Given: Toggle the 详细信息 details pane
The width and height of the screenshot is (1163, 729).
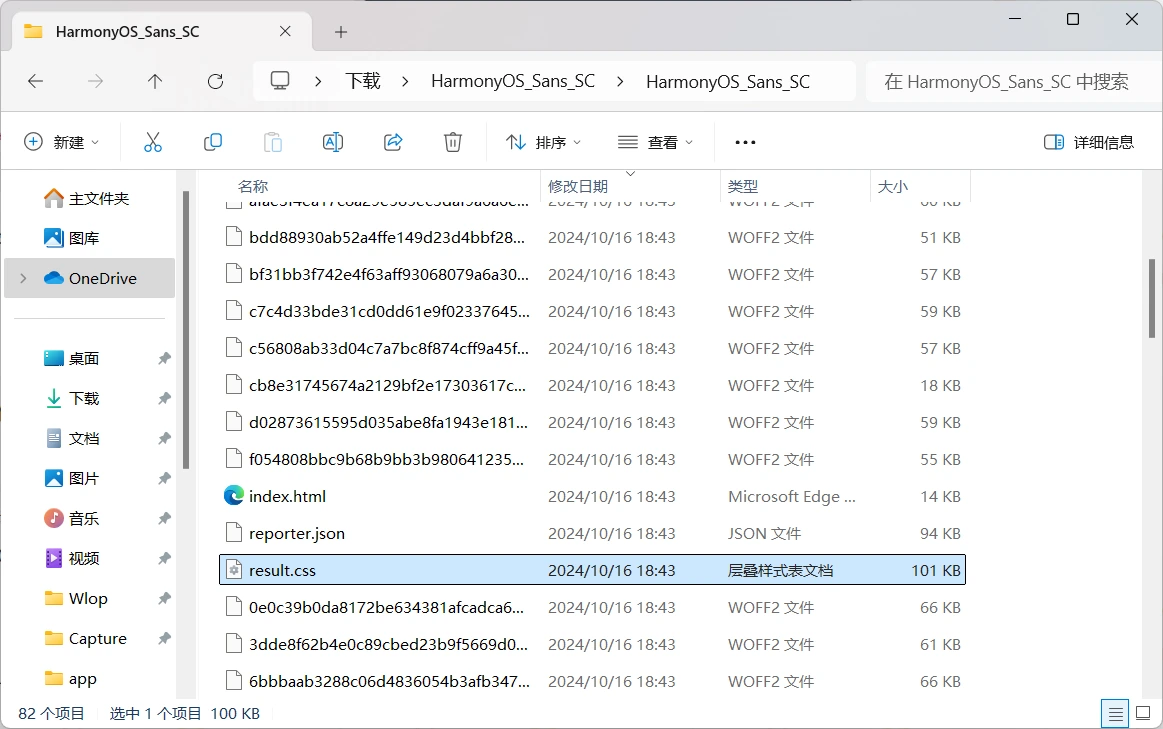Looking at the screenshot, I should 1089,142.
